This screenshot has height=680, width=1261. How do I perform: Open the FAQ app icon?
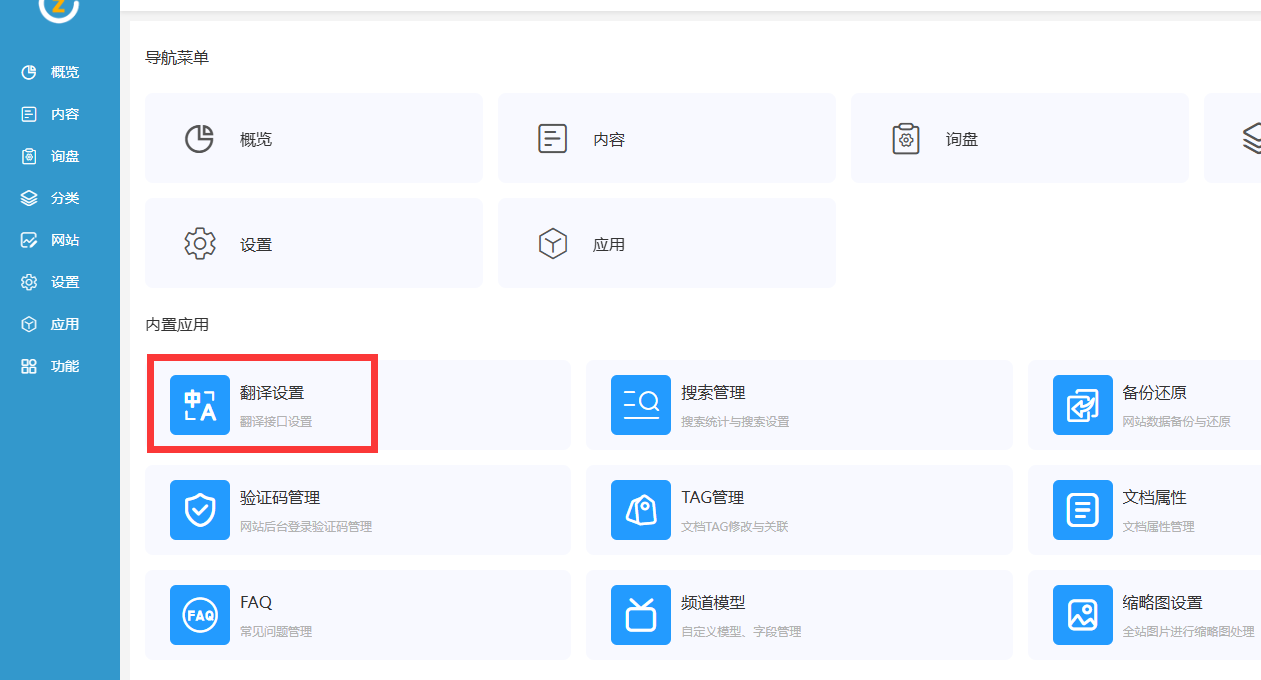[200, 615]
